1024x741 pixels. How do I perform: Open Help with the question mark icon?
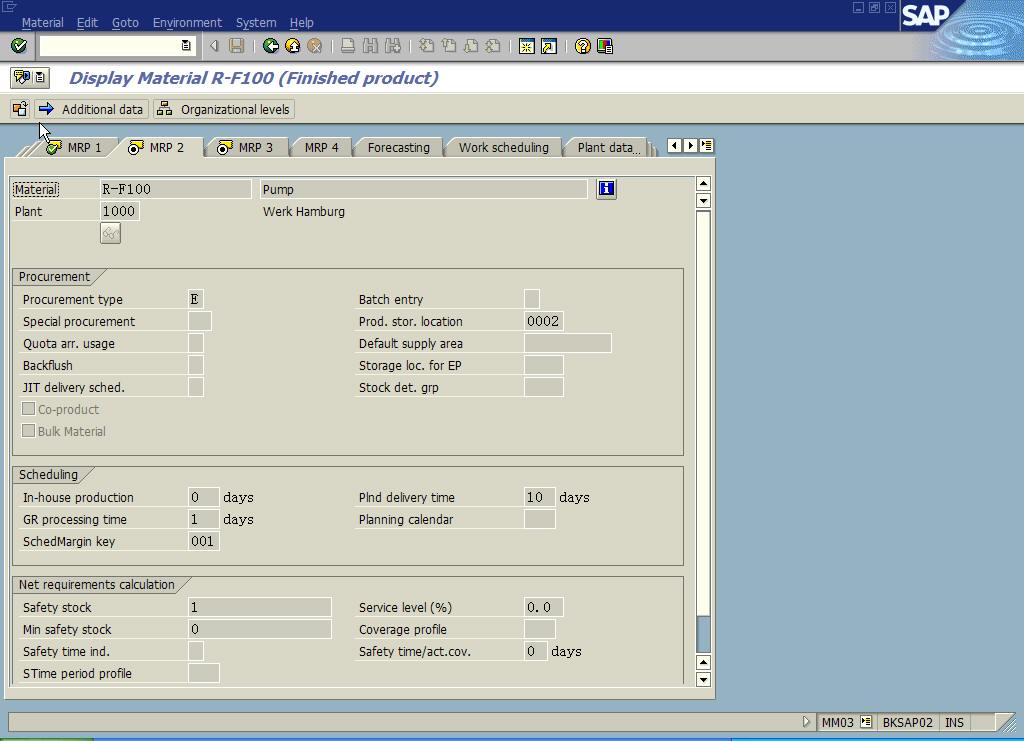pyautogui.click(x=583, y=46)
